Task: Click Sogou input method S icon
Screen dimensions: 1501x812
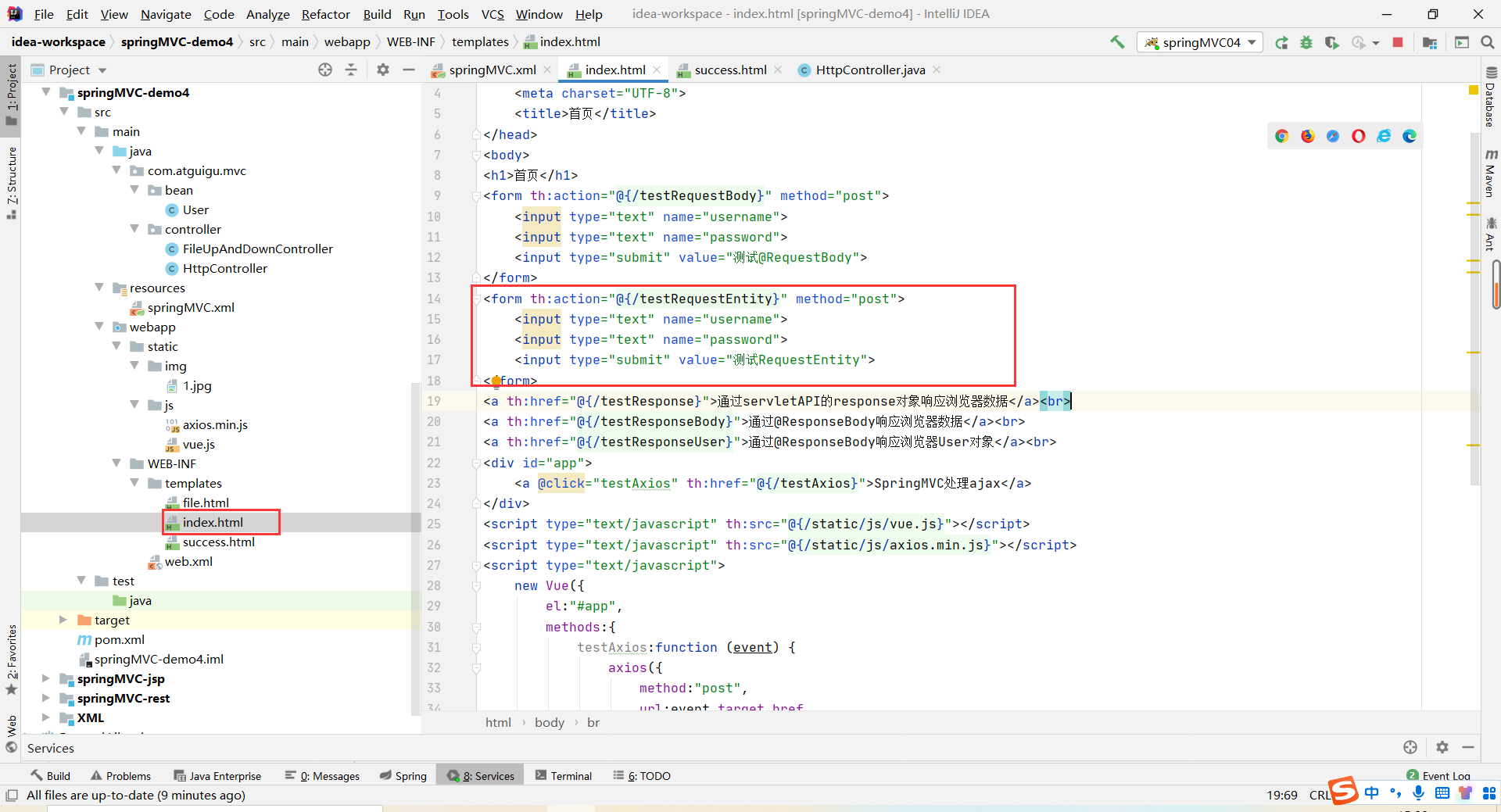Action: click(1343, 790)
